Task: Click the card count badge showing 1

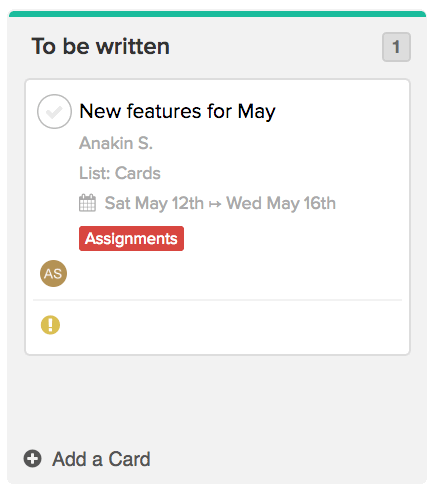Action: tap(396, 47)
